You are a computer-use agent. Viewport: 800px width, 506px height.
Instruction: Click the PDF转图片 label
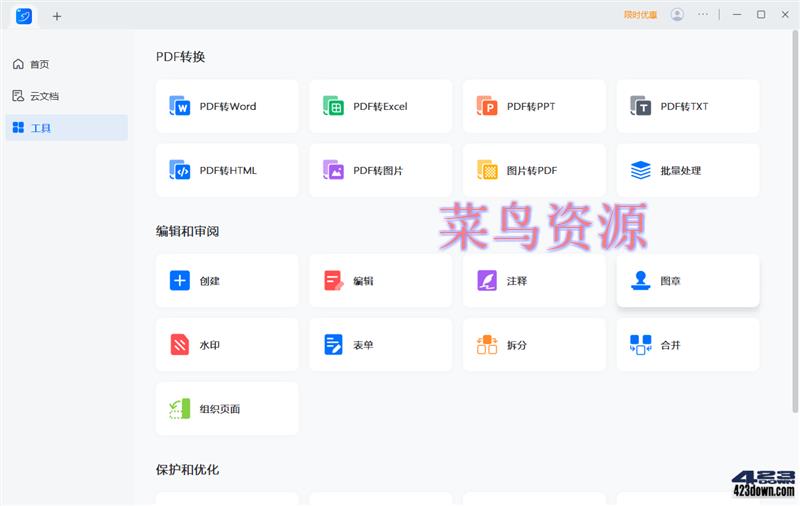378,170
